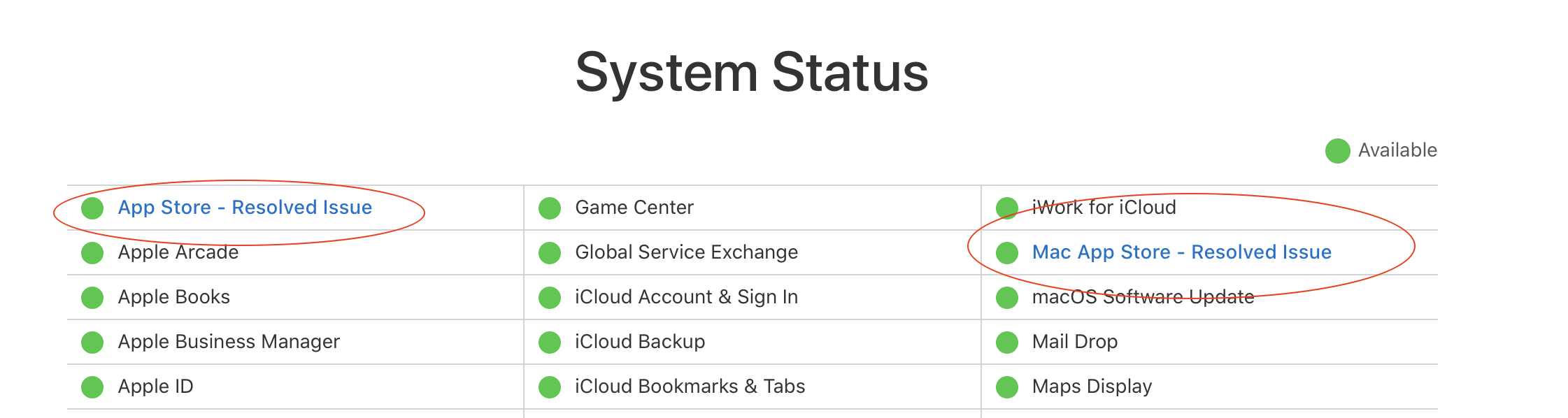Click green status dot beside Maps Display

click(1007, 387)
